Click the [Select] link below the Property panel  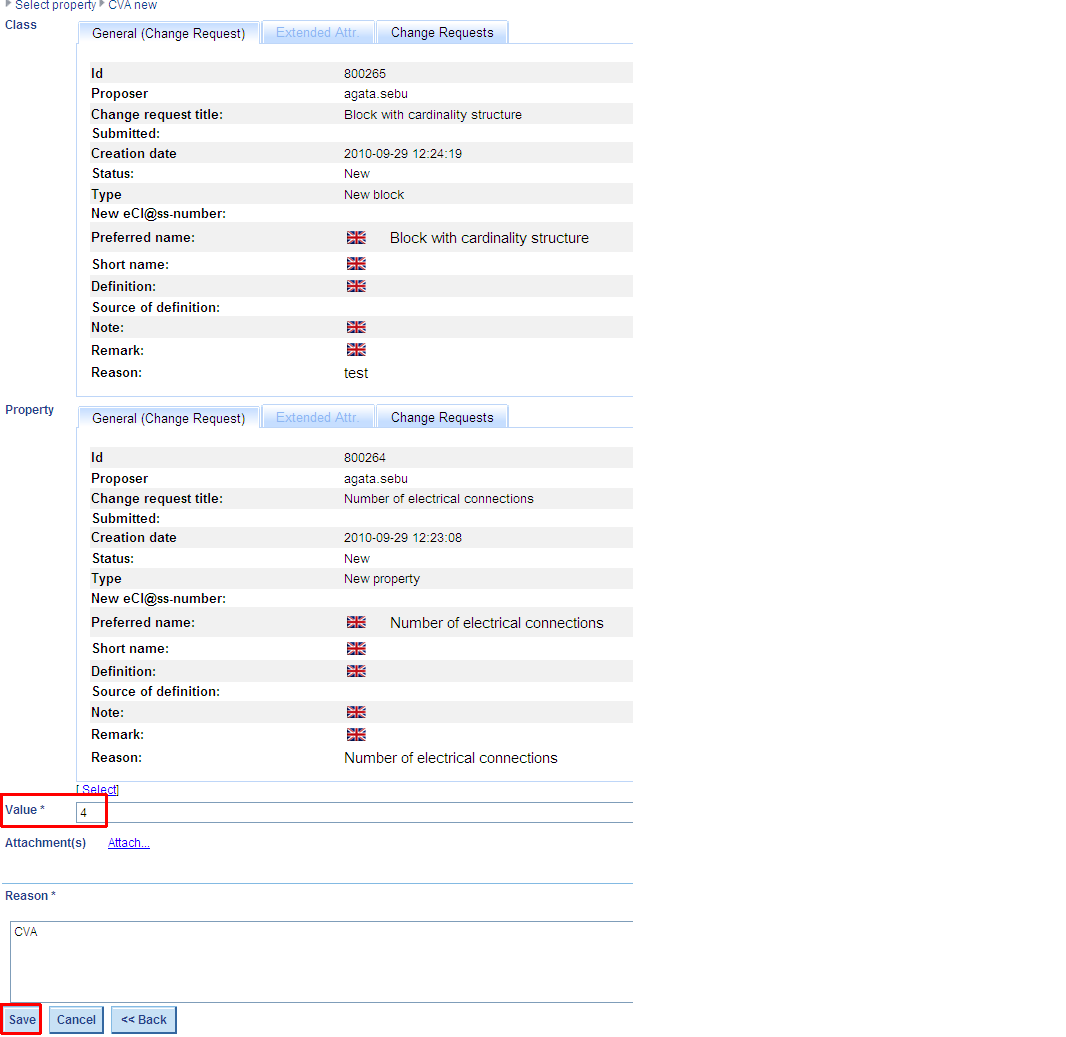pyautogui.click(x=98, y=790)
